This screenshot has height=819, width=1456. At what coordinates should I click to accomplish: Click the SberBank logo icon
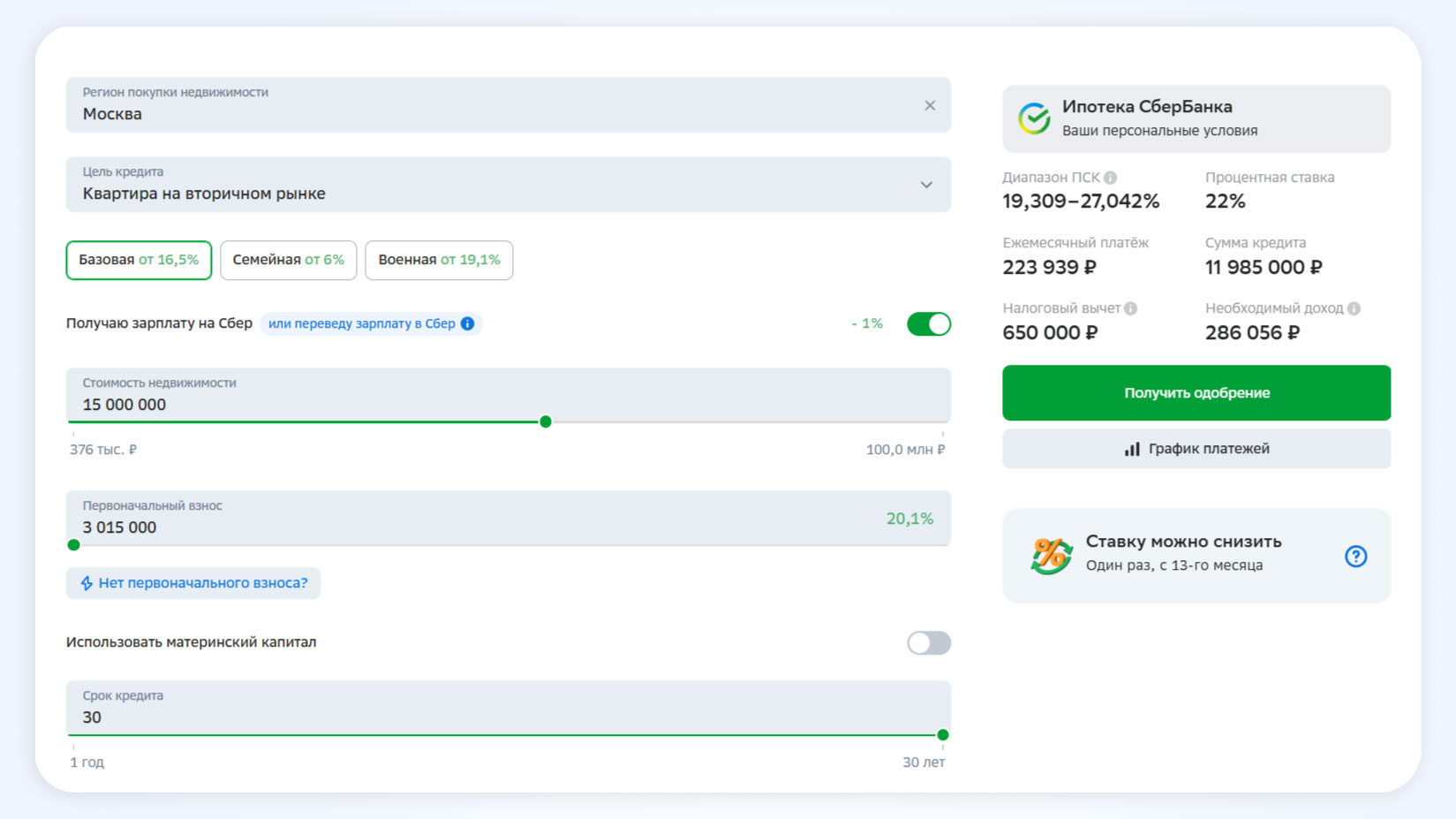point(1034,118)
